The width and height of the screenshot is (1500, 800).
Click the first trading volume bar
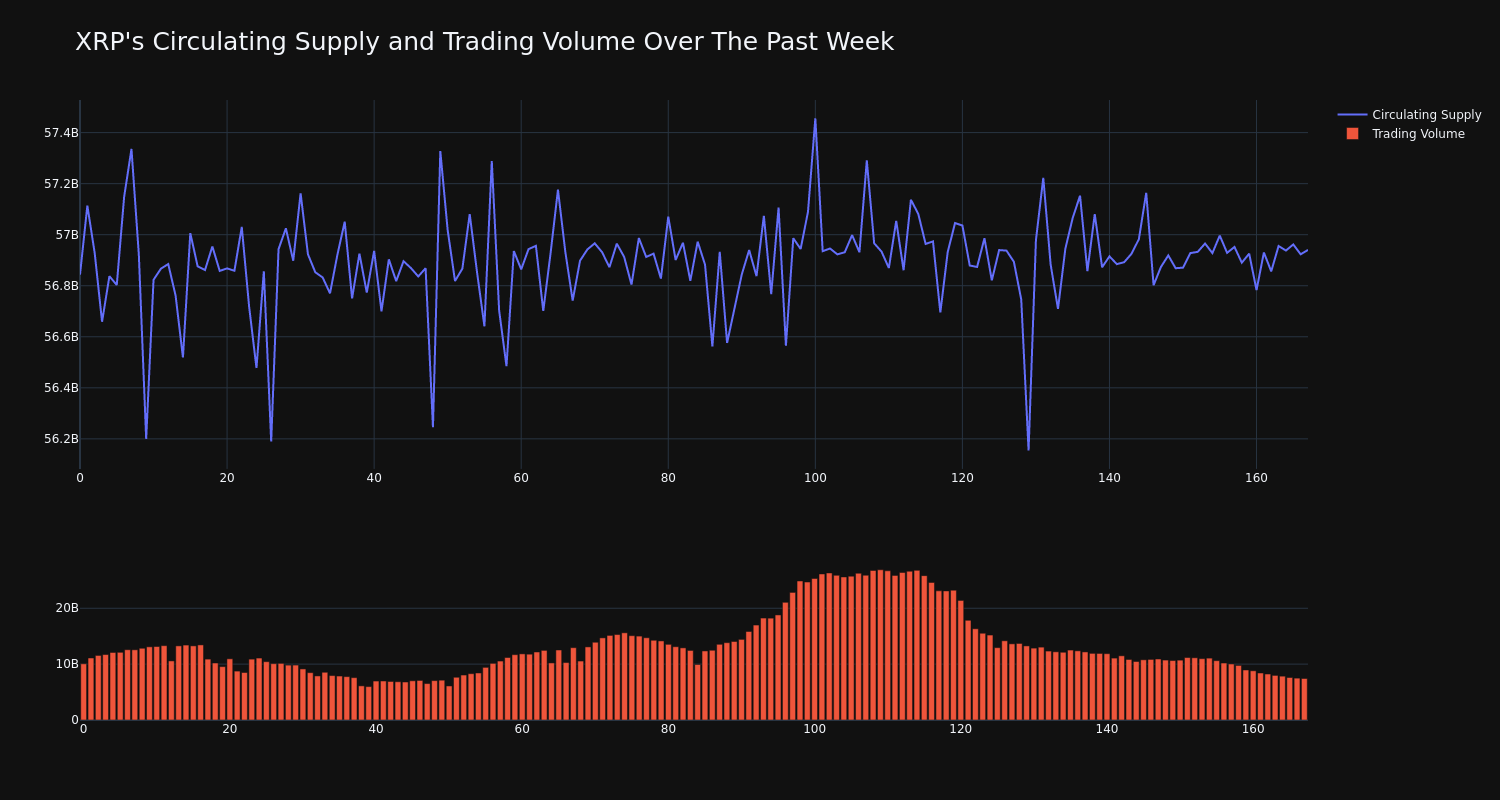[x=84, y=692]
